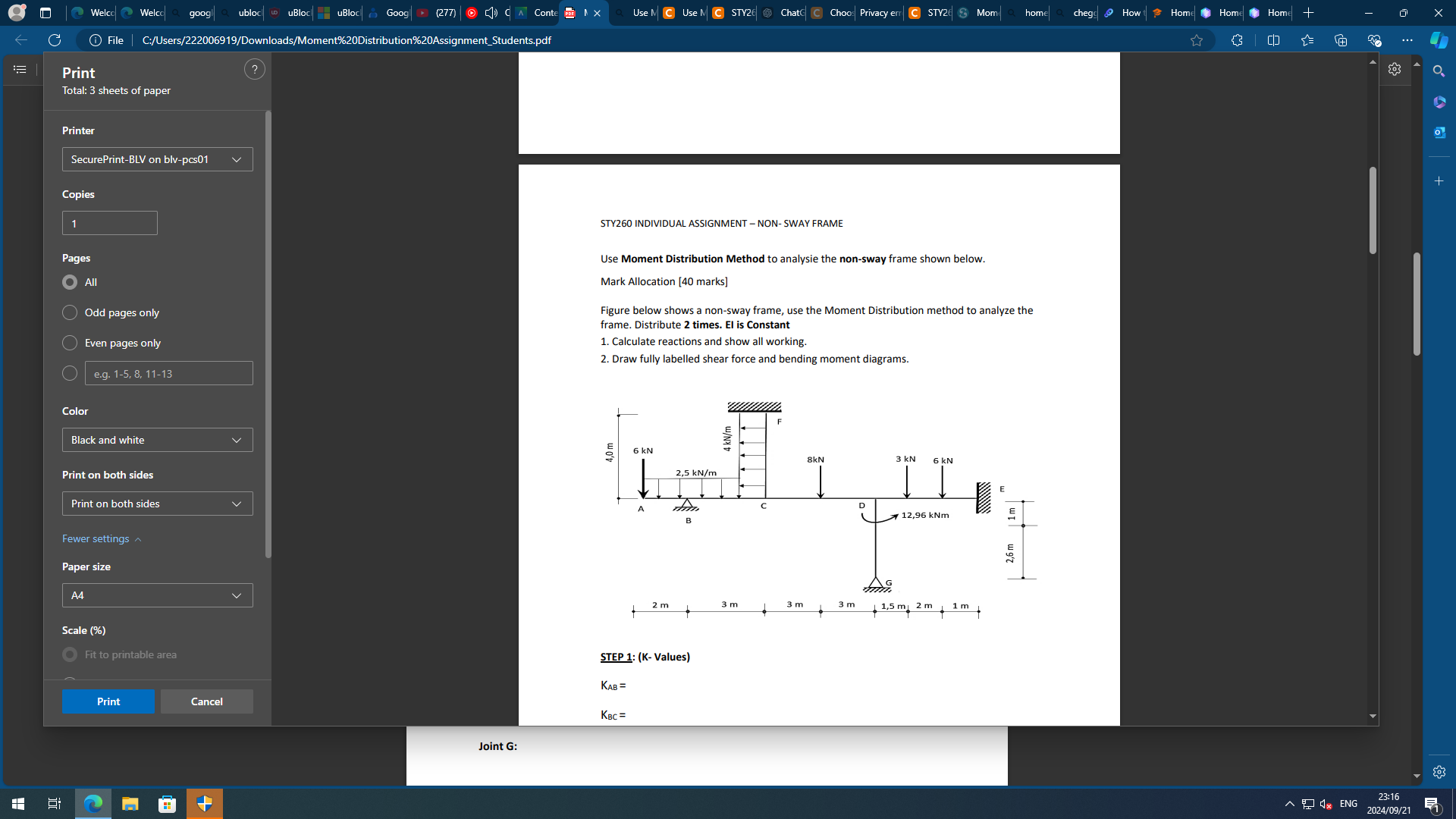Image resolution: width=1456 pixels, height=819 pixels.
Task: Open print dialog help question mark
Action: pos(255,70)
